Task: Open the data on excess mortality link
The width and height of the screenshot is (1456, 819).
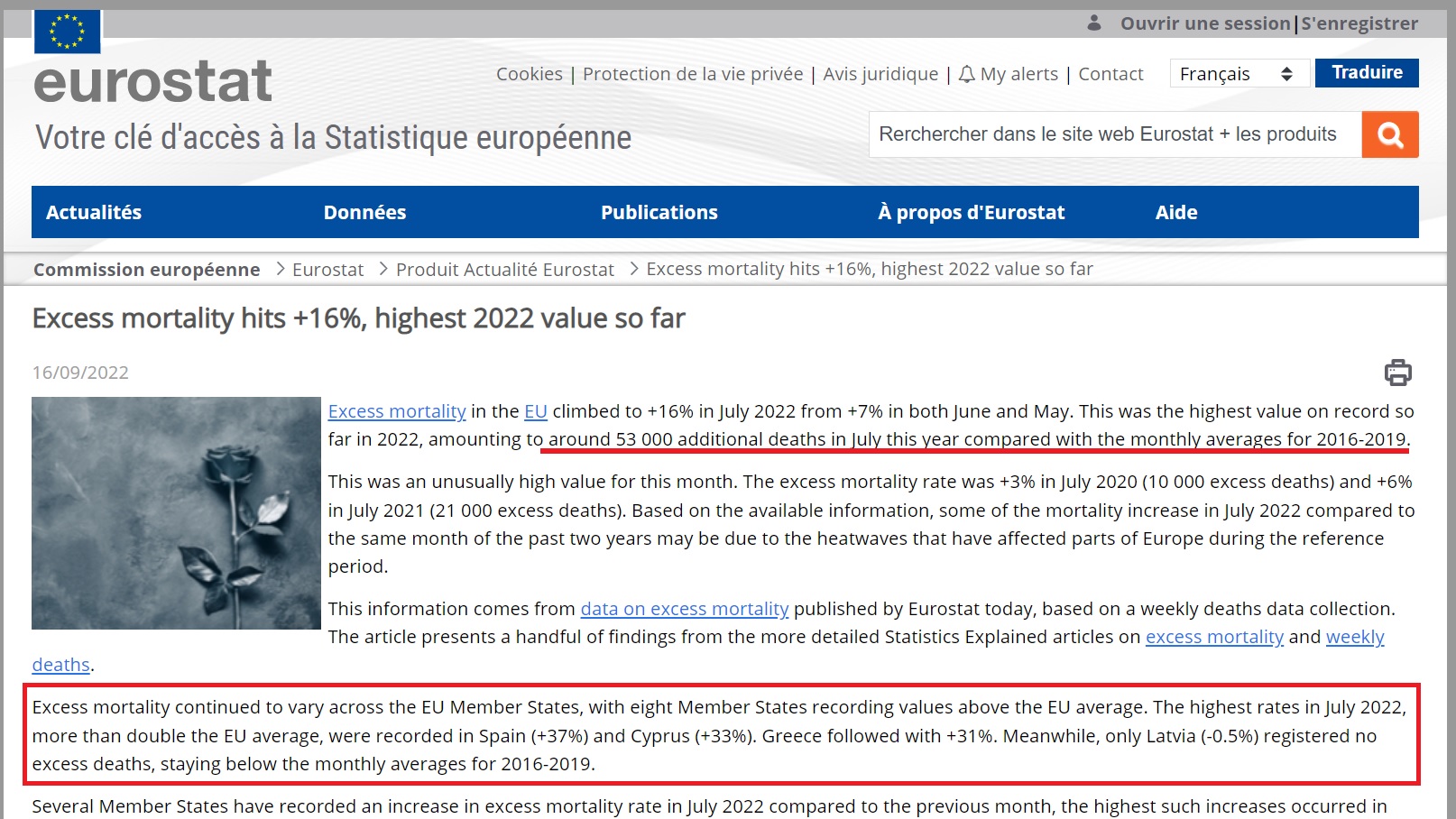Action: [x=685, y=609]
